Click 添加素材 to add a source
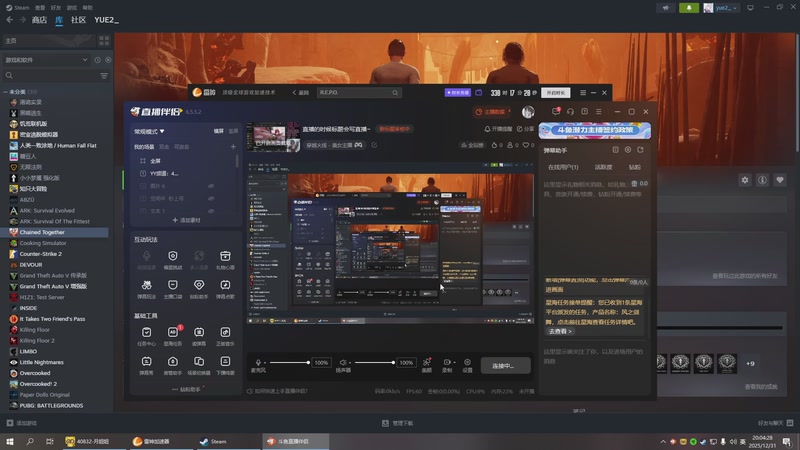The width and height of the screenshot is (800, 450). pos(186,220)
